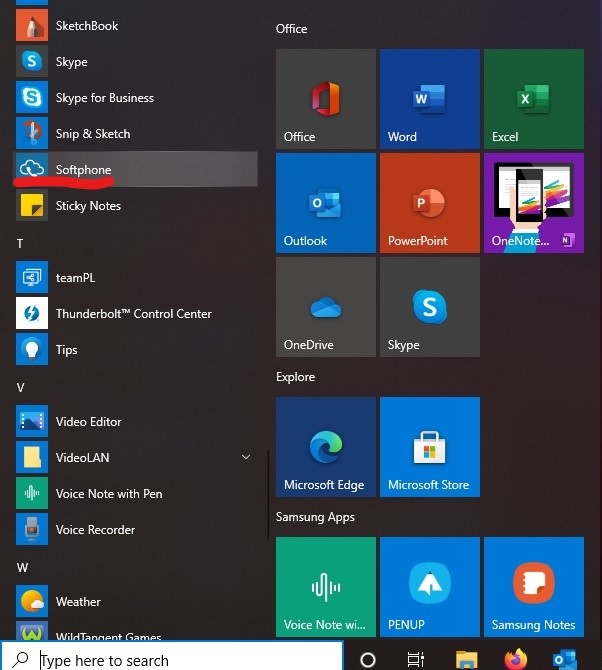Open the Word tile

pyautogui.click(x=430, y=99)
